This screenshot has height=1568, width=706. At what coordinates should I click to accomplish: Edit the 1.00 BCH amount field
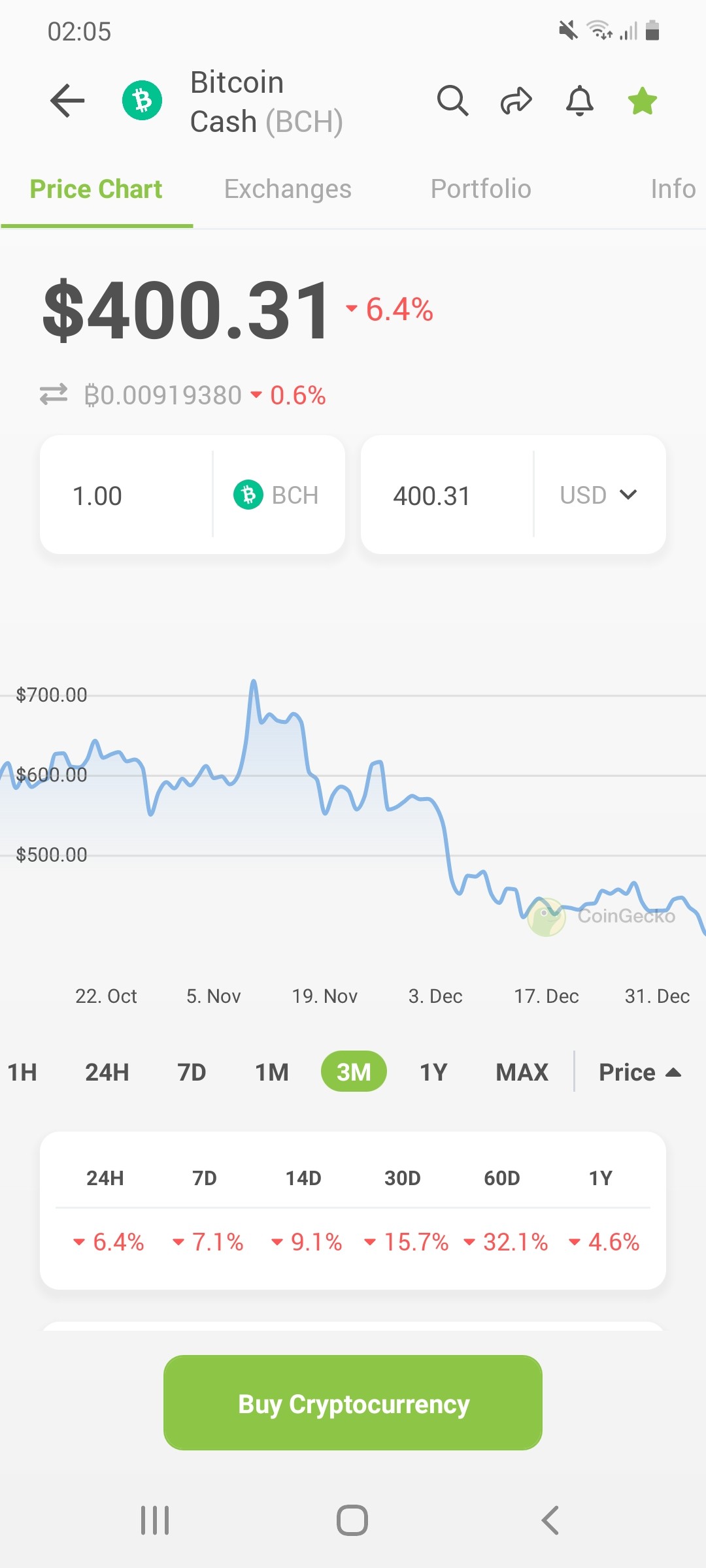[x=126, y=495]
